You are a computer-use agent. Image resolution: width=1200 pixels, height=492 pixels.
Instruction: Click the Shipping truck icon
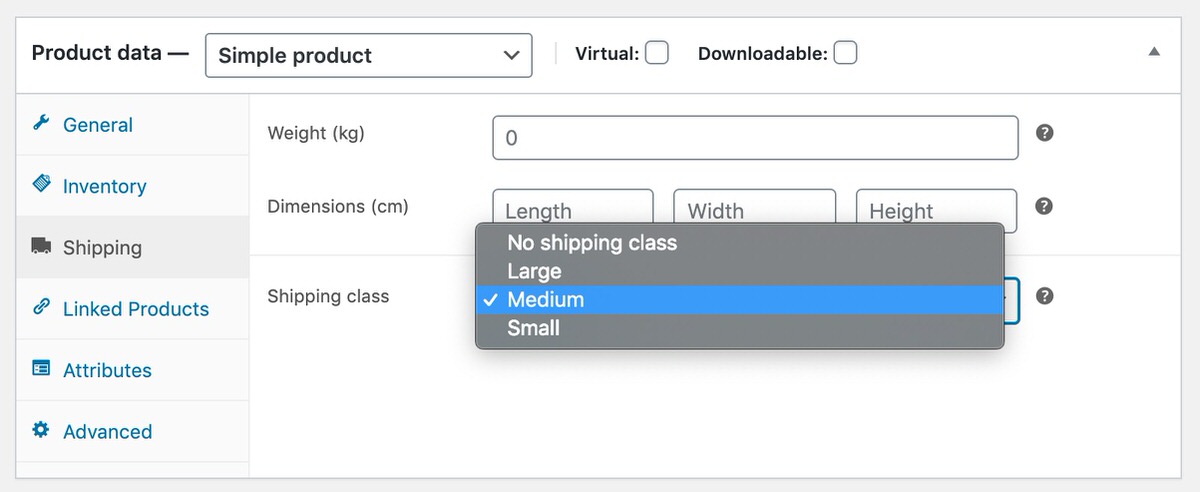[x=41, y=246]
